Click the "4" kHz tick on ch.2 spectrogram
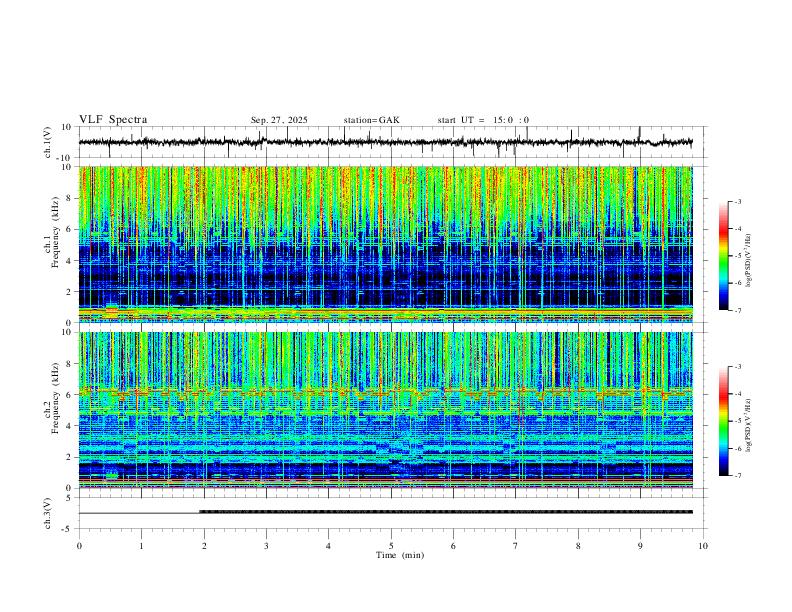This screenshot has width=792, height=612. click(x=70, y=426)
